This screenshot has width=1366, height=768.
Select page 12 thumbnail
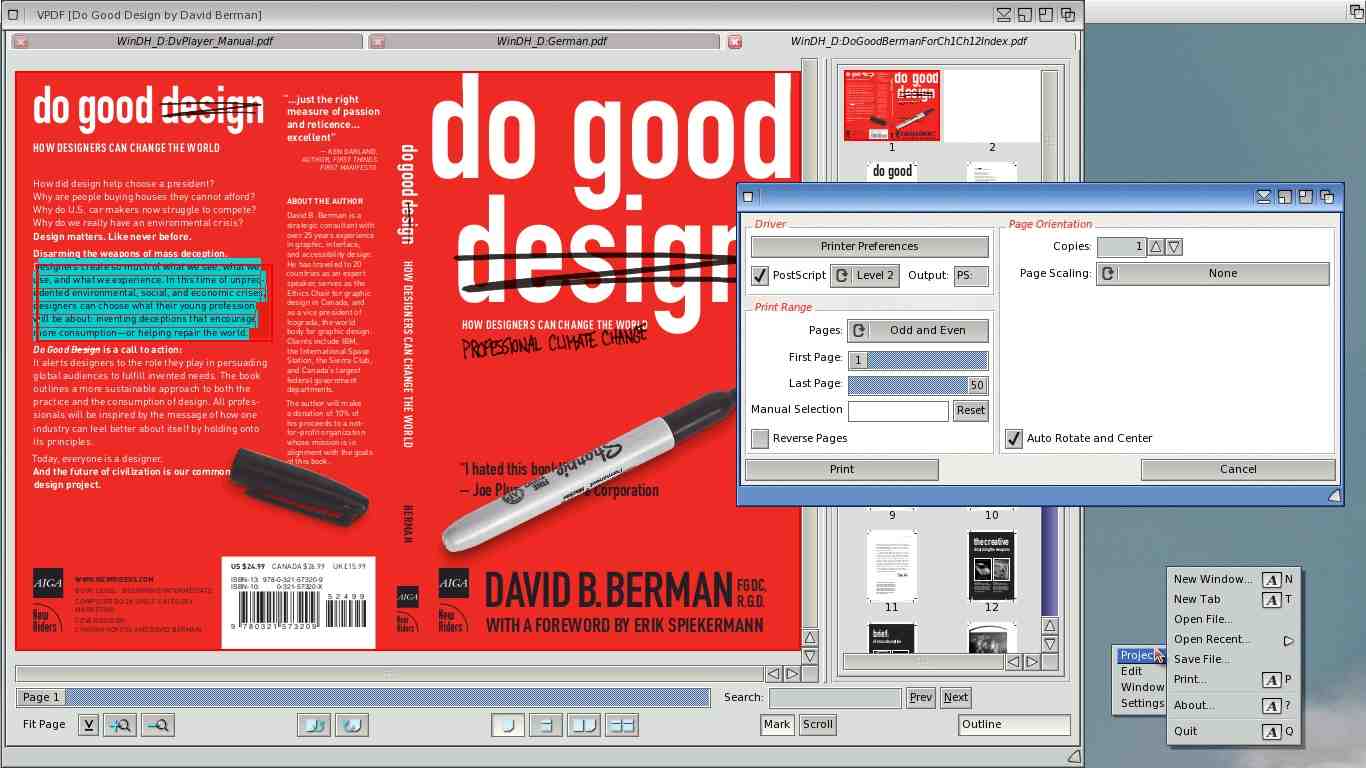tap(992, 566)
